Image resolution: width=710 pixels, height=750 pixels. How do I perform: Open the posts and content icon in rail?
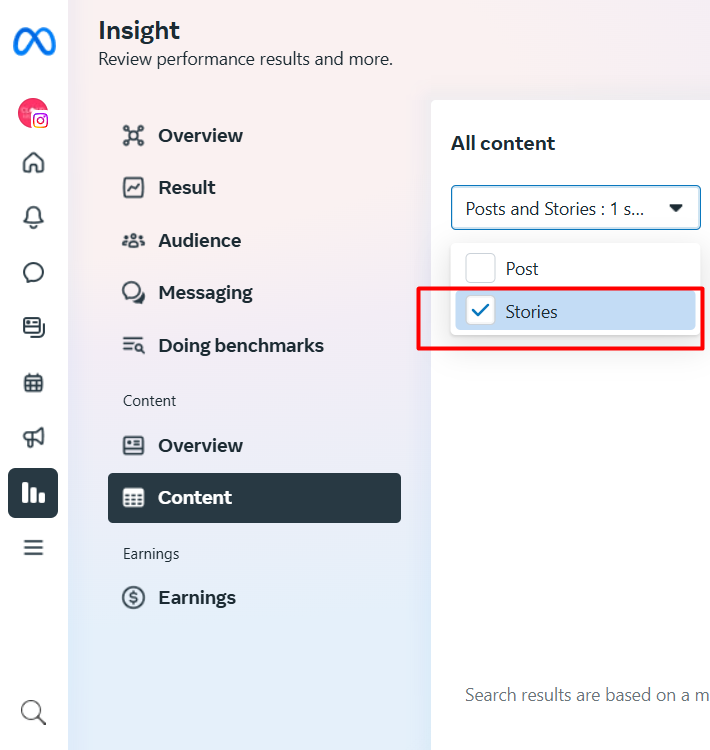point(33,328)
